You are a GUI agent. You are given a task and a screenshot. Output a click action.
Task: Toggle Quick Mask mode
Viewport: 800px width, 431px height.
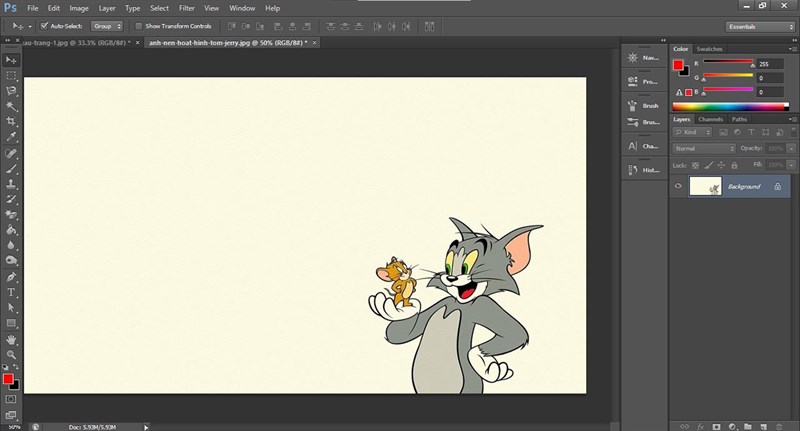[x=11, y=399]
